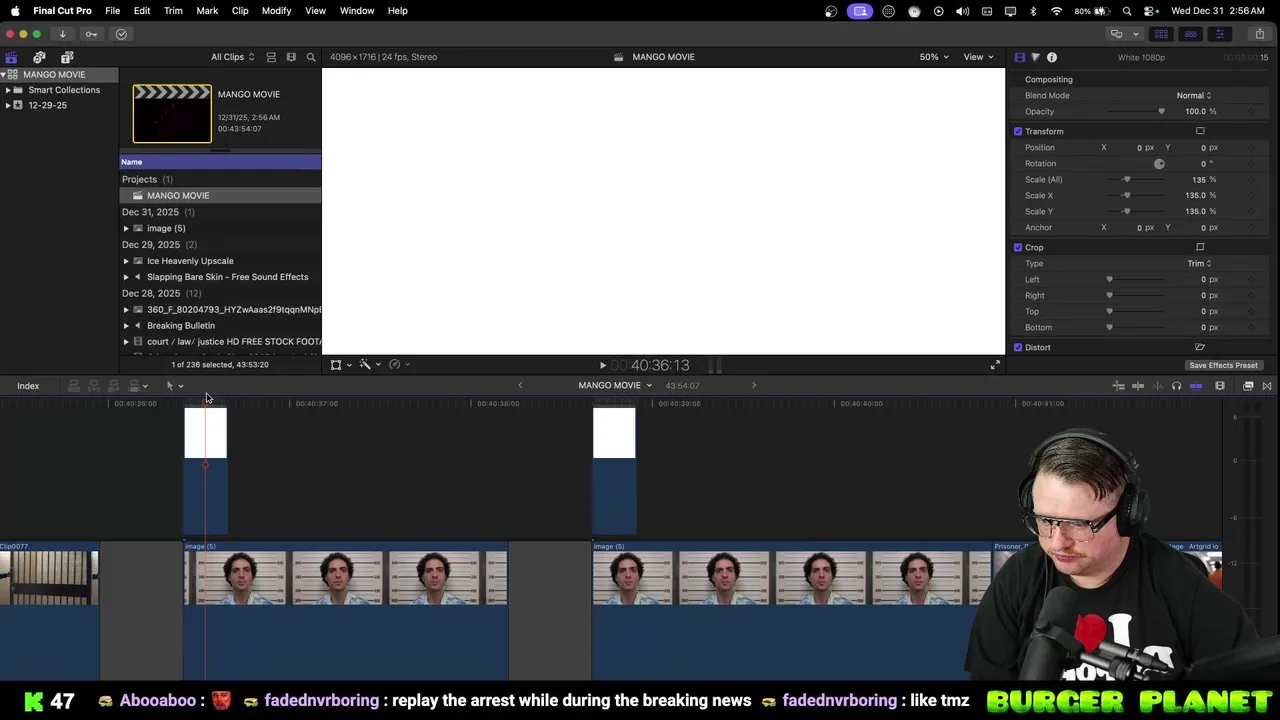Toggle snapping icon in timeline toolbar
The height and width of the screenshot is (720, 1280).
tap(1196, 386)
